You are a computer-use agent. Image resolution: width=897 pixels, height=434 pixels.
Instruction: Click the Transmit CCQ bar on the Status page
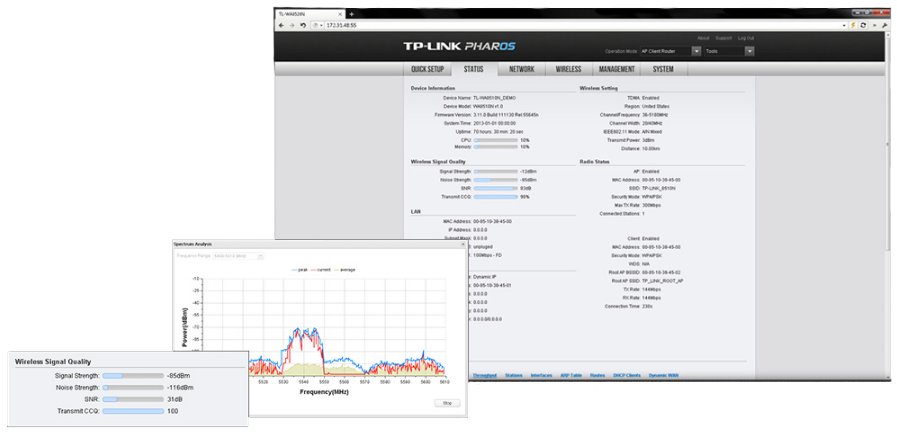[495, 197]
